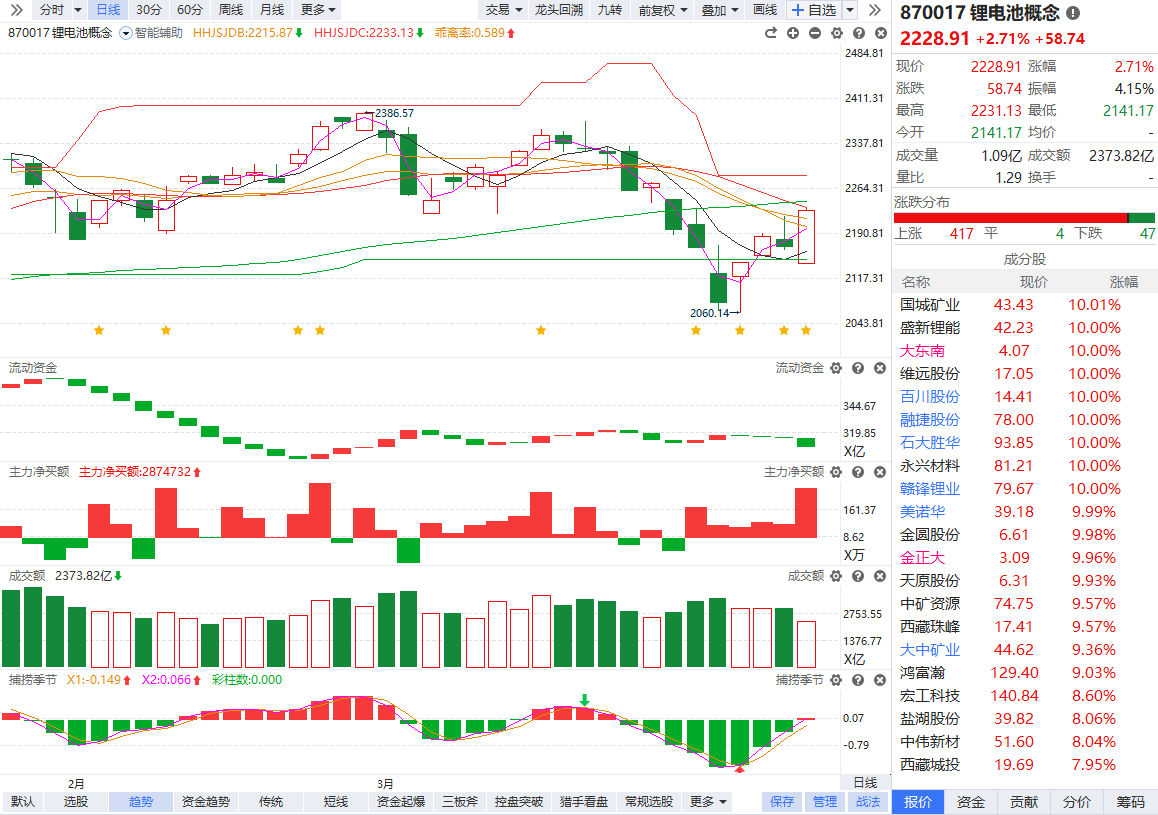This screenshot has height=815, width=1158.
Task: Add stock to watchlist with 自选
Action: [814, 10]
